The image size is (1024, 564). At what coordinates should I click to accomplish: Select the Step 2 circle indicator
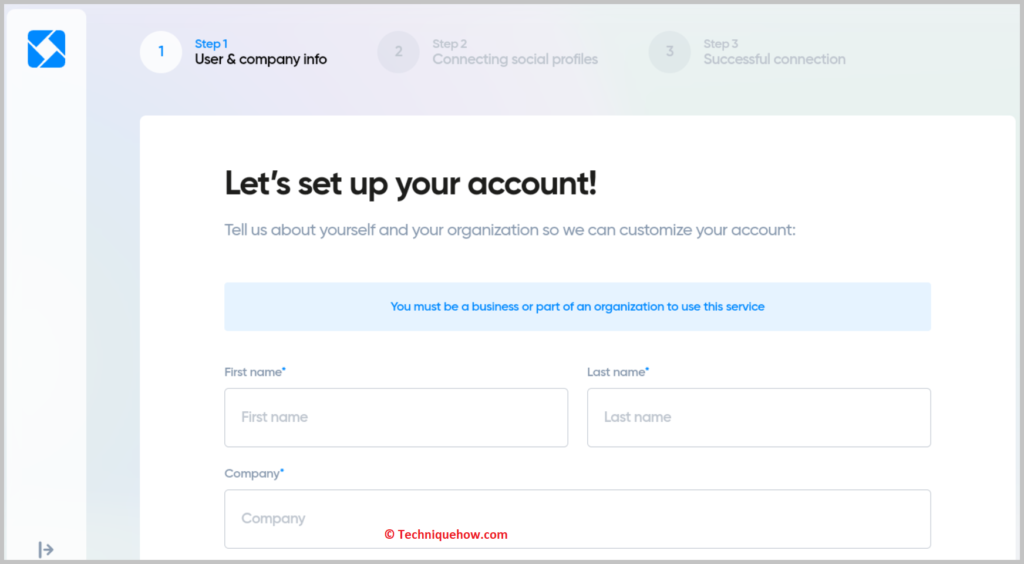(x=398, y=52)
